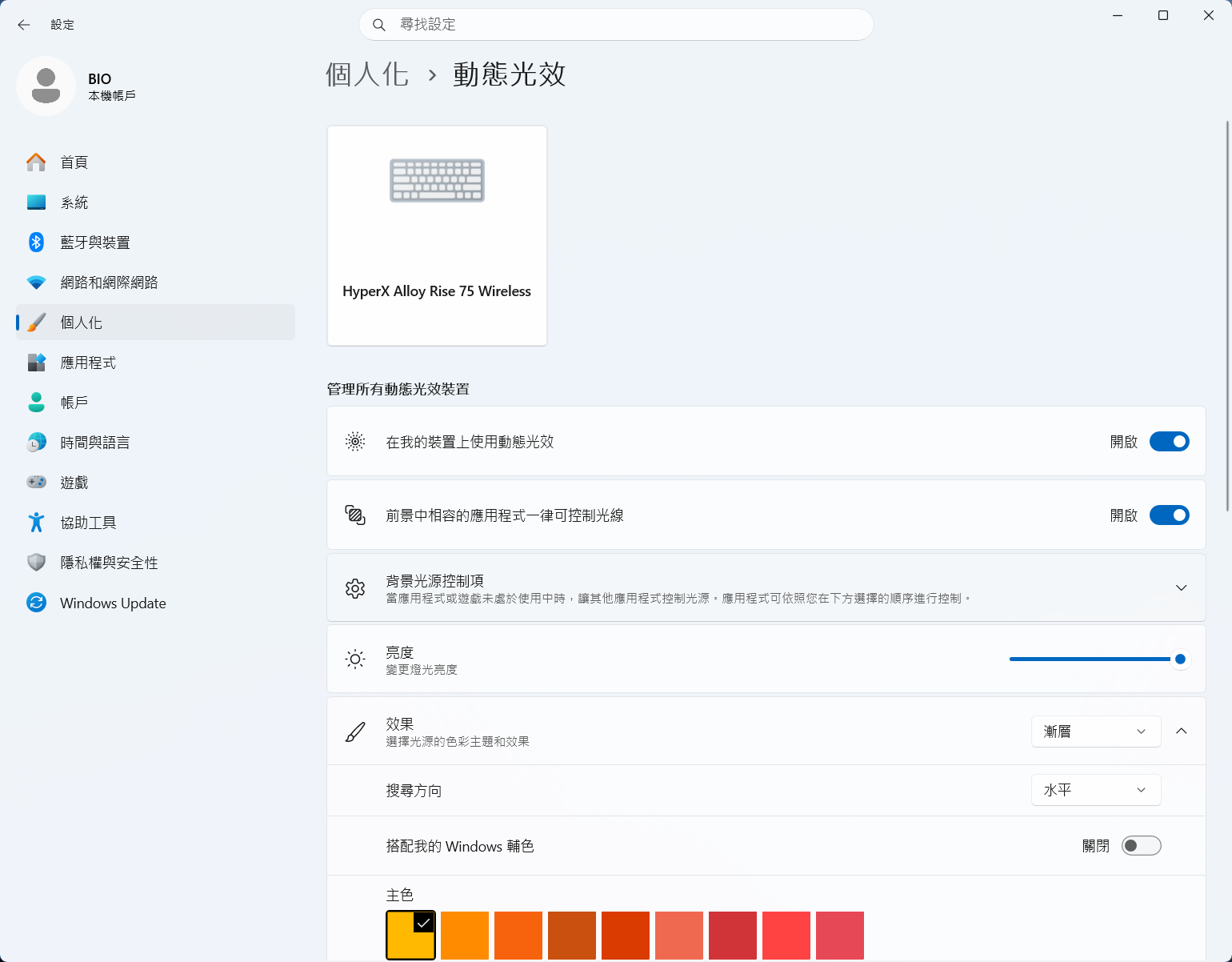
Task: Disable 前景中相容的應用程式一律可控制光線 toggle
Action: (1169, 515)
